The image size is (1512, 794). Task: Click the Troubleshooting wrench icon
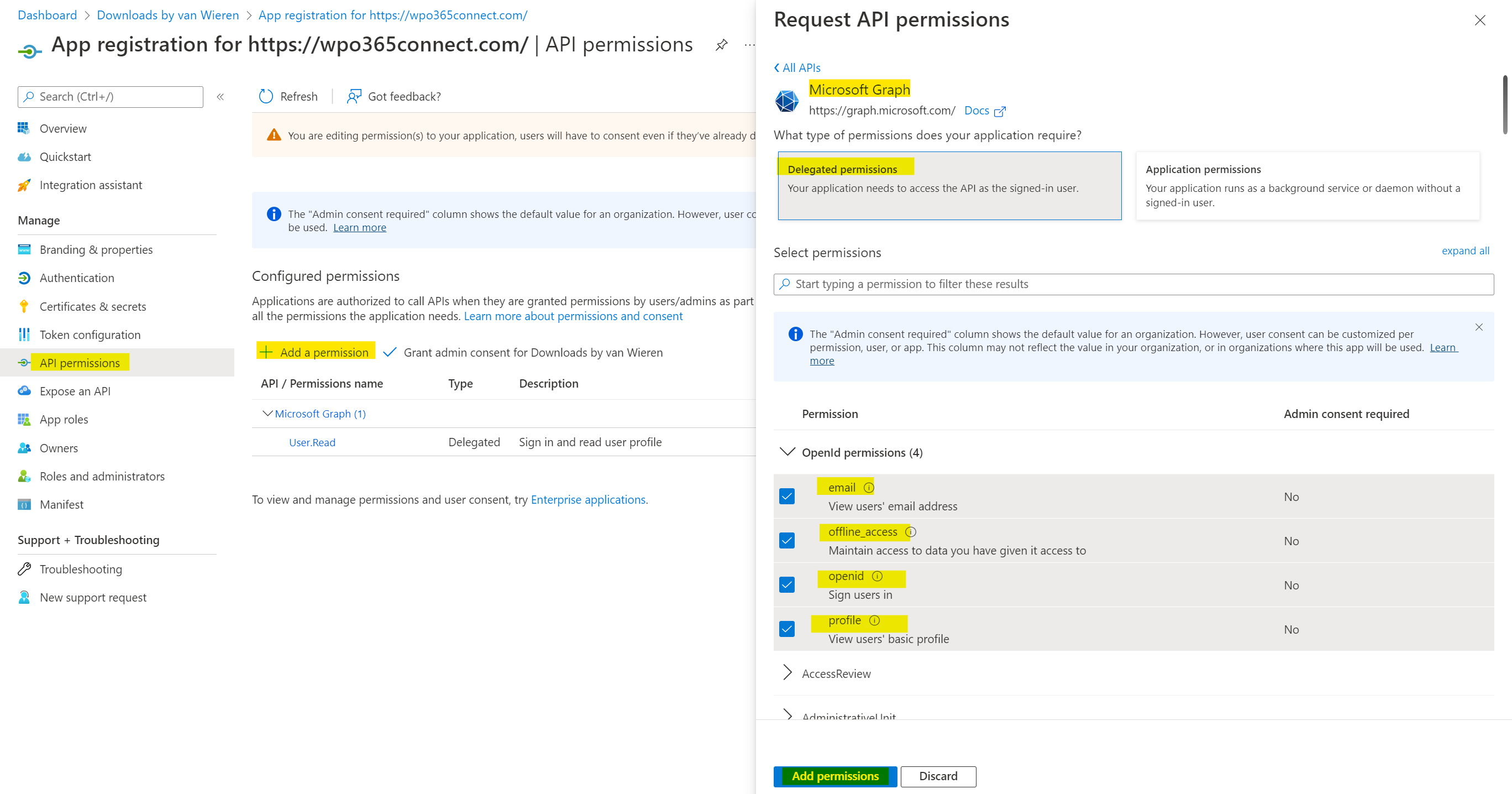(23, 569)
